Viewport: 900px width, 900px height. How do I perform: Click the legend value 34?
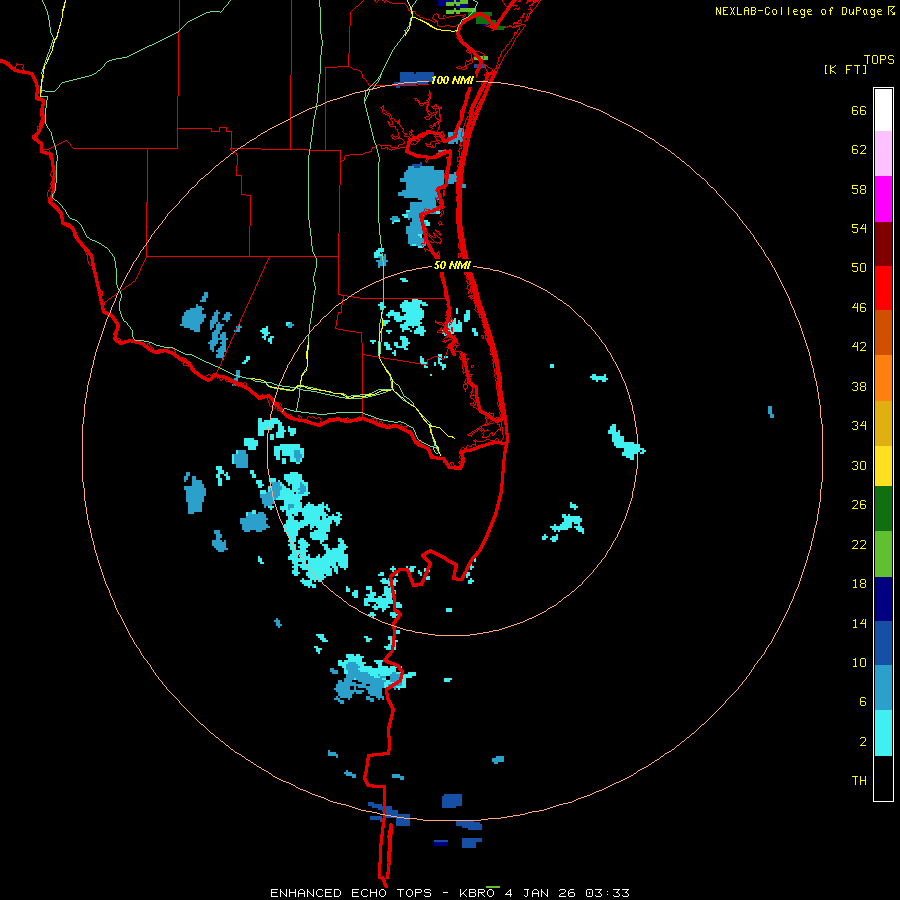pos(859,426)
